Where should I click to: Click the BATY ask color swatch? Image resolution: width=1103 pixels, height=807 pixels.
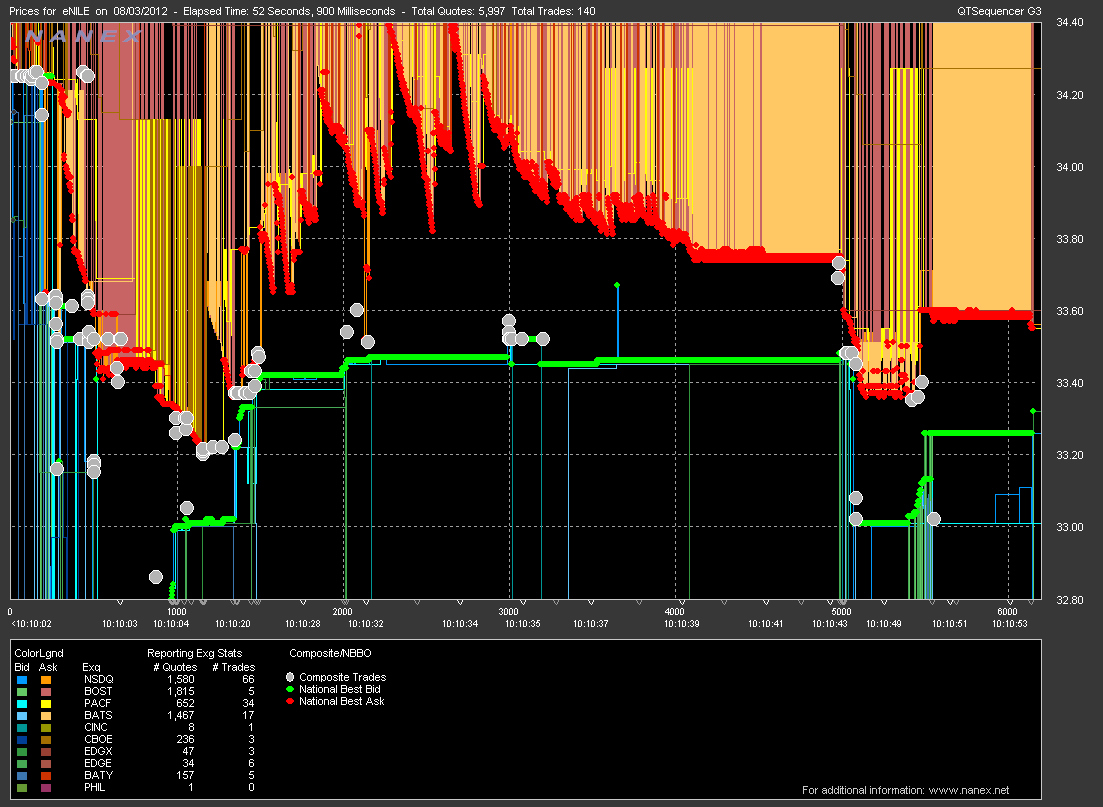(46, 775)
